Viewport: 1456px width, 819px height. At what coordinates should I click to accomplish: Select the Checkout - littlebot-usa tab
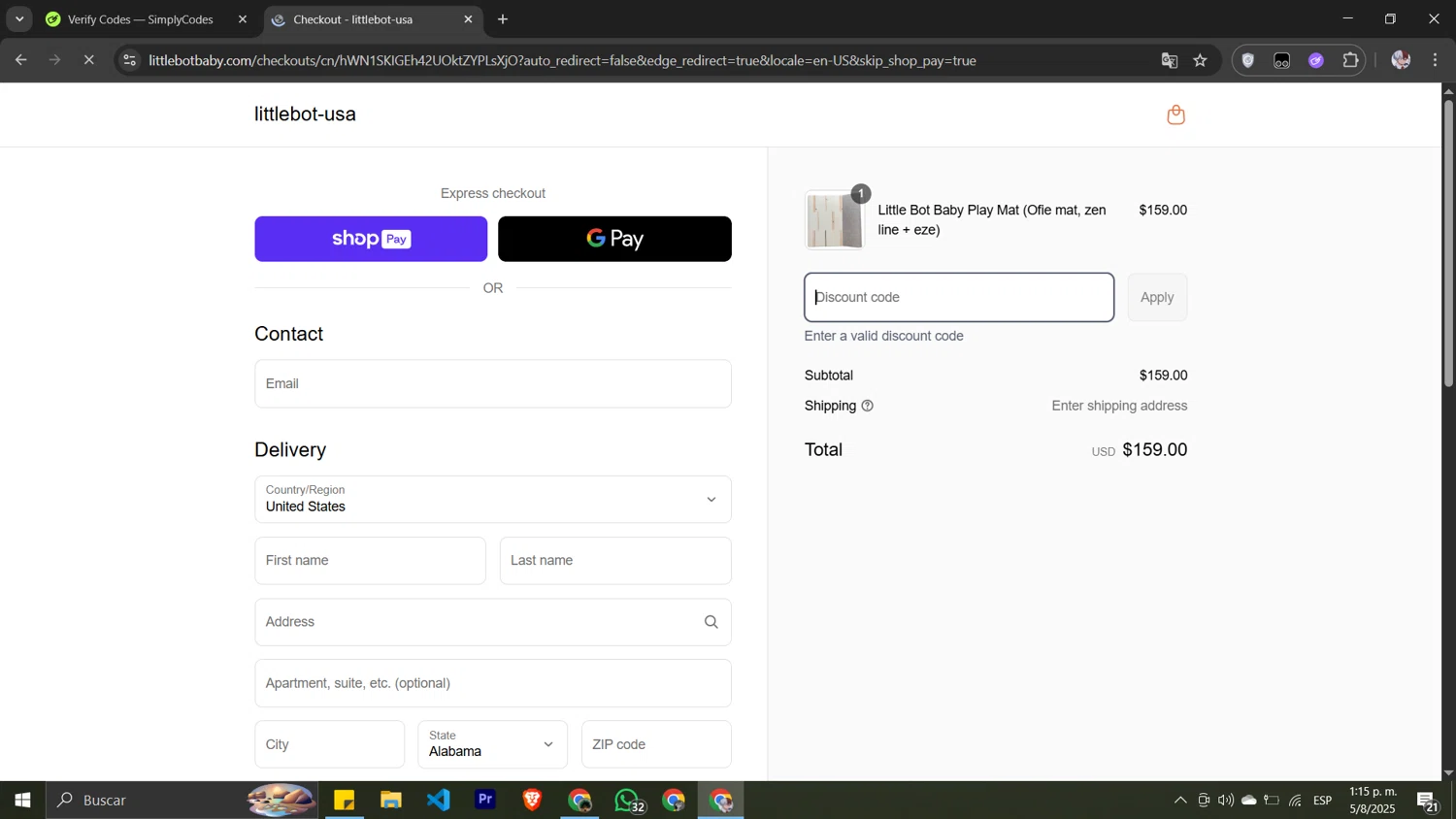(x=353, y=19)
